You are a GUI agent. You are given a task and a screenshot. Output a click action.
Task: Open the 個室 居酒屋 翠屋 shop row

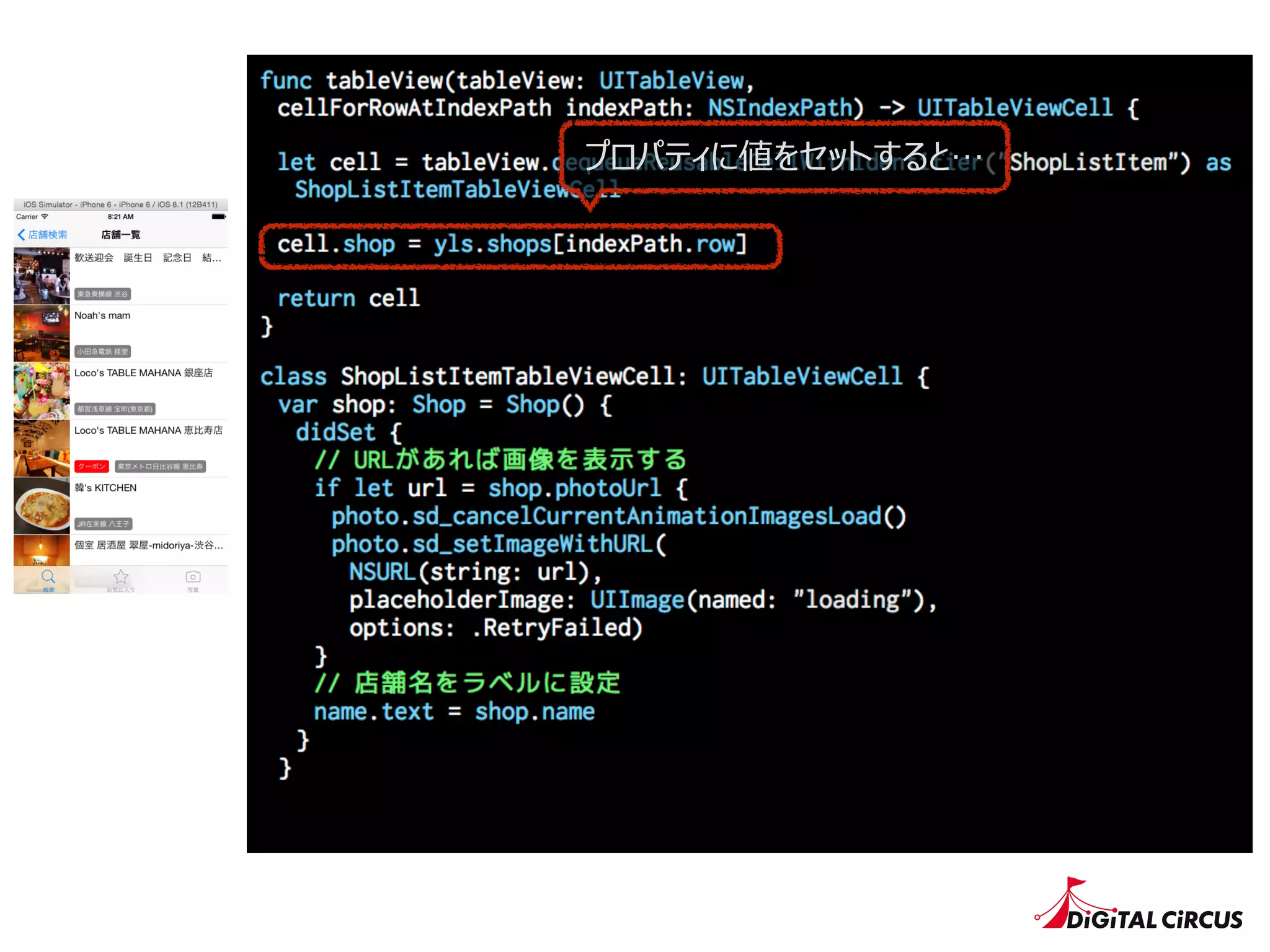tap(149, 545)
